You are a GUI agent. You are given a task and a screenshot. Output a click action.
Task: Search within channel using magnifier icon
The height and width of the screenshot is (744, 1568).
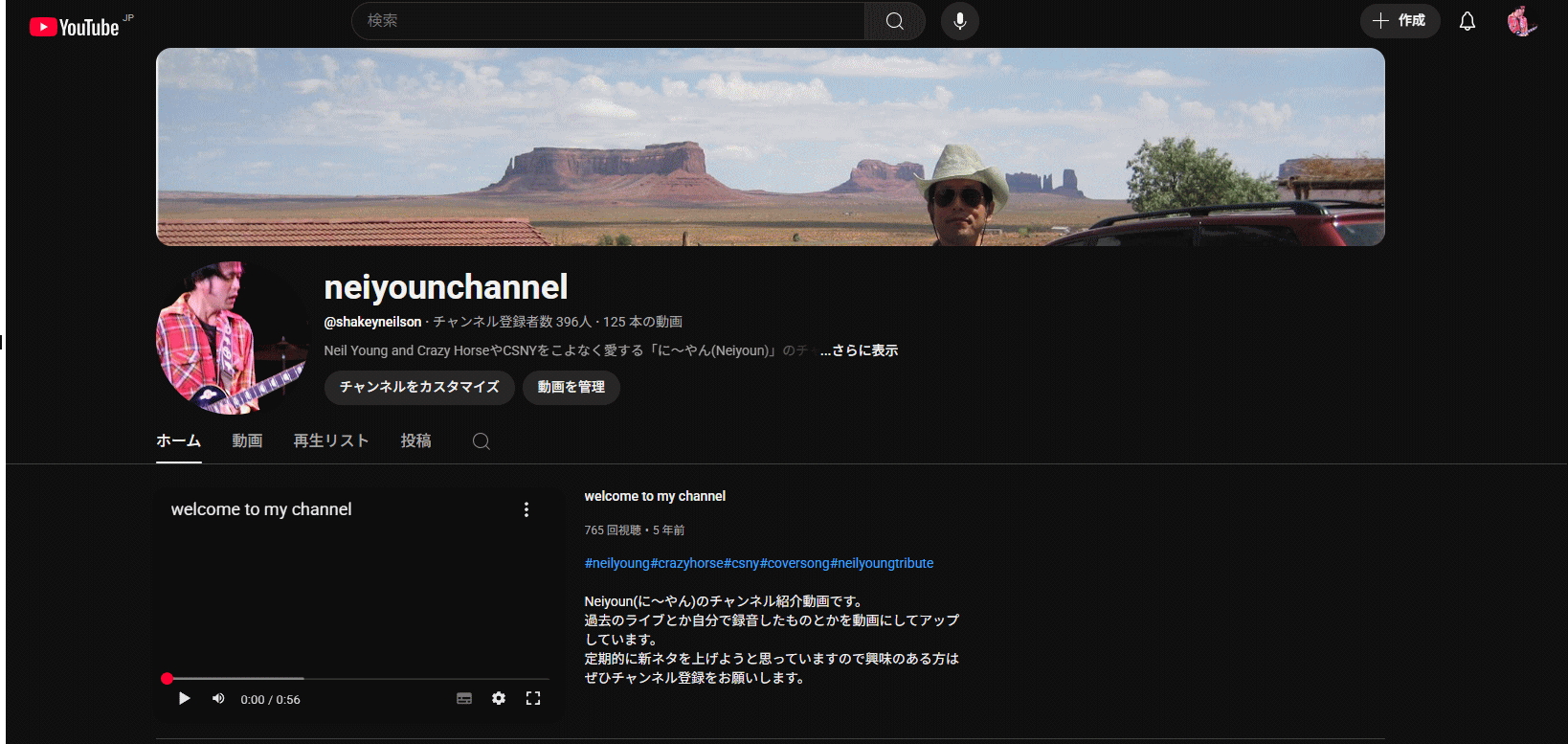point(482,441)
